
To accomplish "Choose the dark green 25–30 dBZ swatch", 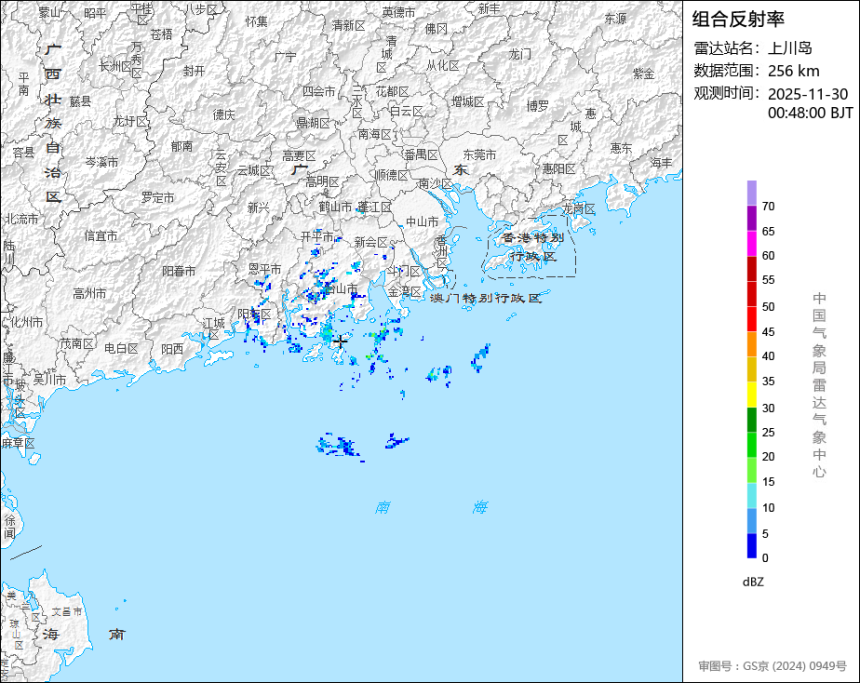I will 751,420.
